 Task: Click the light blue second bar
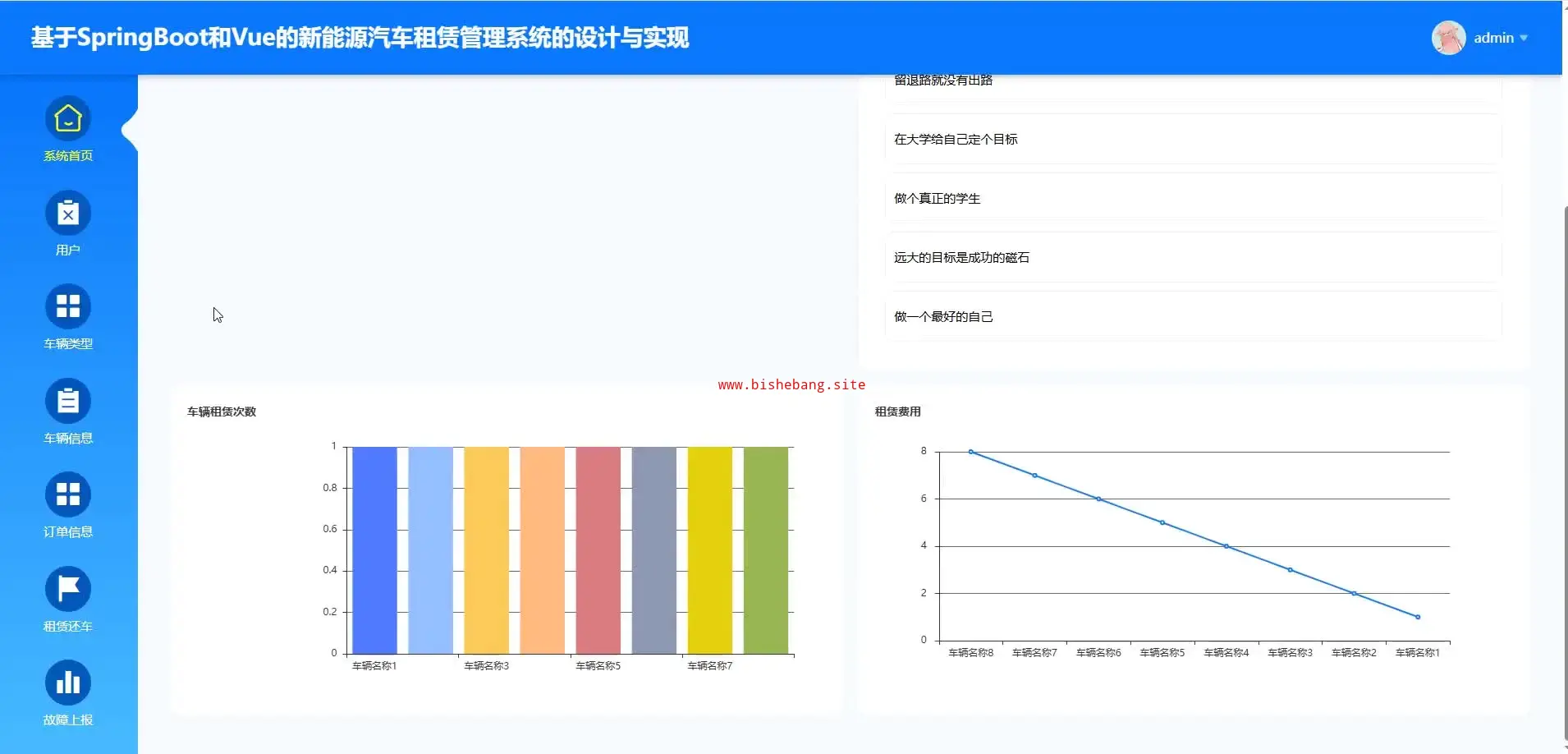[x=430, y=550]
